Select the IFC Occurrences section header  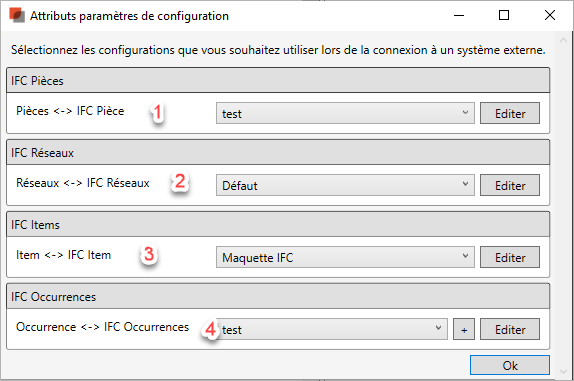278,296
